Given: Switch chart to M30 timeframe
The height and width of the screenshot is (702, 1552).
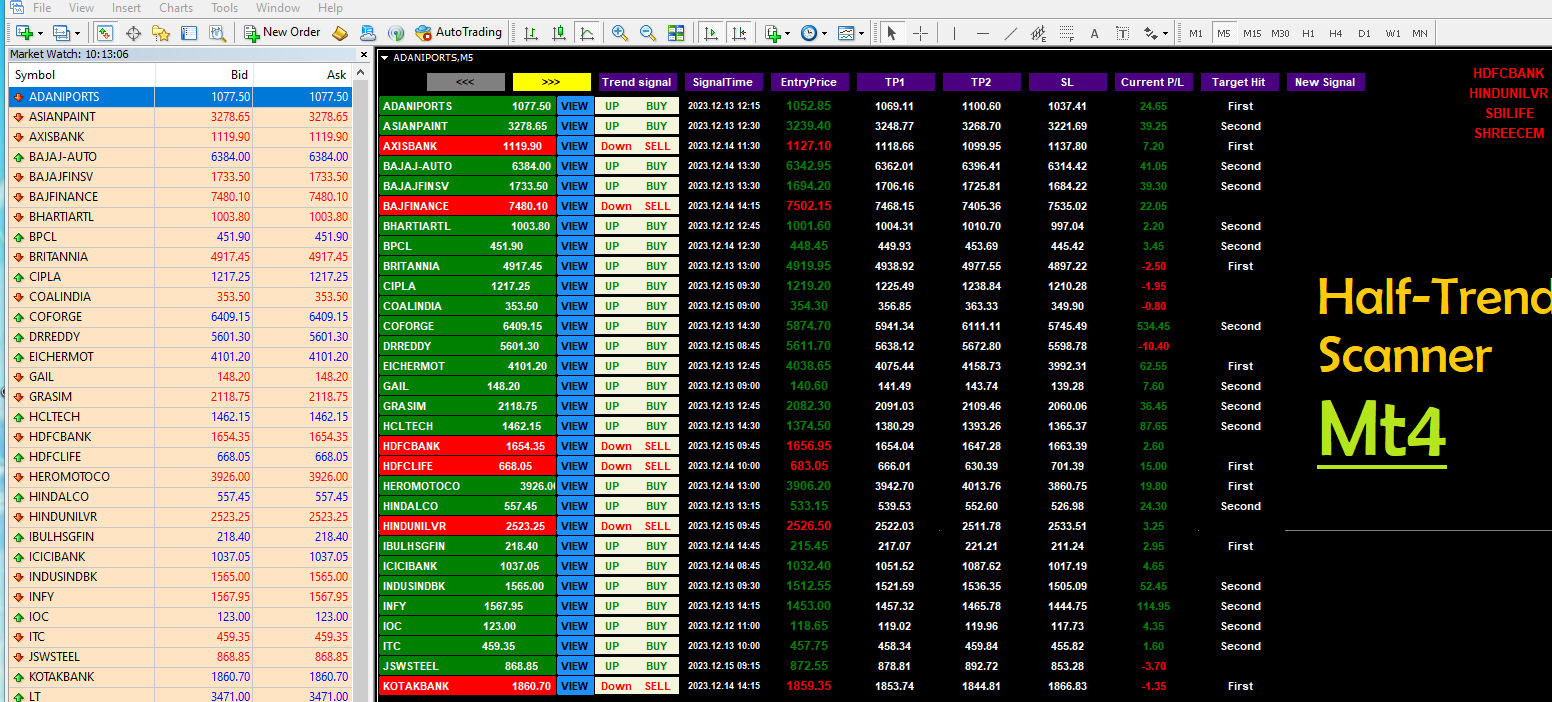Looking at the screenshot, I should click(1280, 33).
